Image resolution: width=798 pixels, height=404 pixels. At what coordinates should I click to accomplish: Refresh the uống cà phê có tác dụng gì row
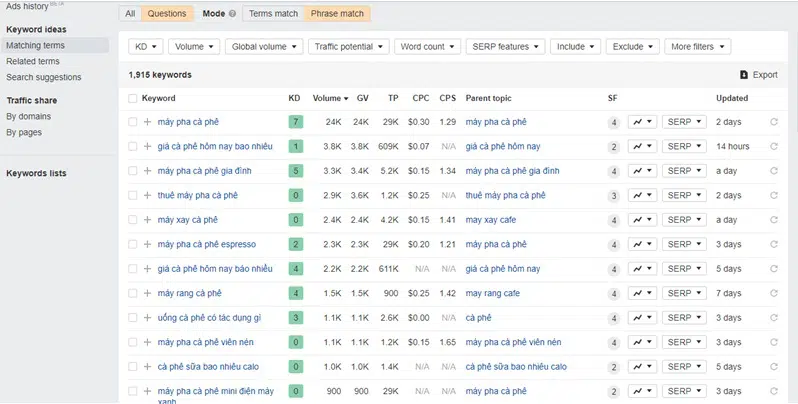coord(774,318)
